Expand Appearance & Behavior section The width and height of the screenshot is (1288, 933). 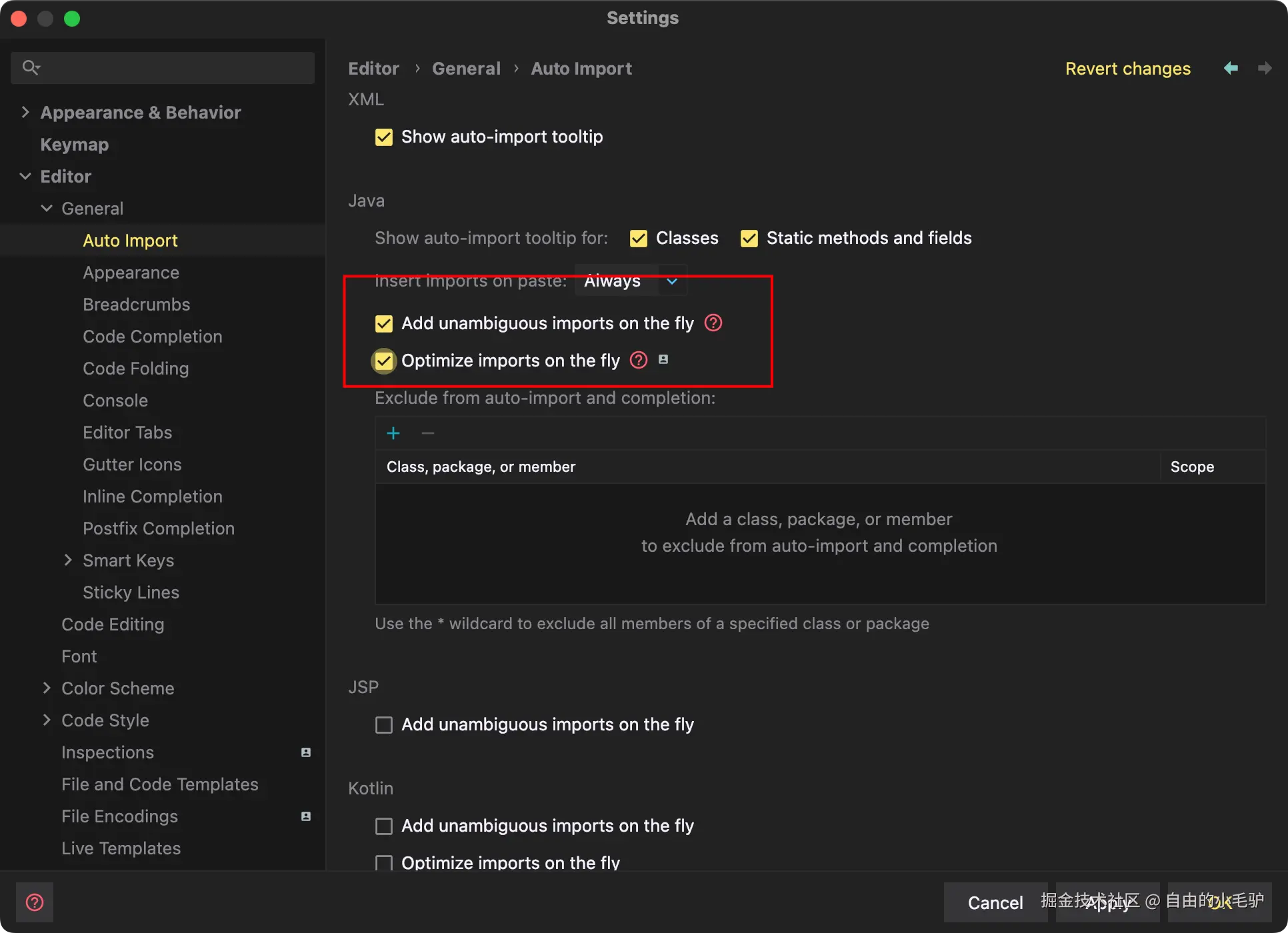[x=25, y=112]
